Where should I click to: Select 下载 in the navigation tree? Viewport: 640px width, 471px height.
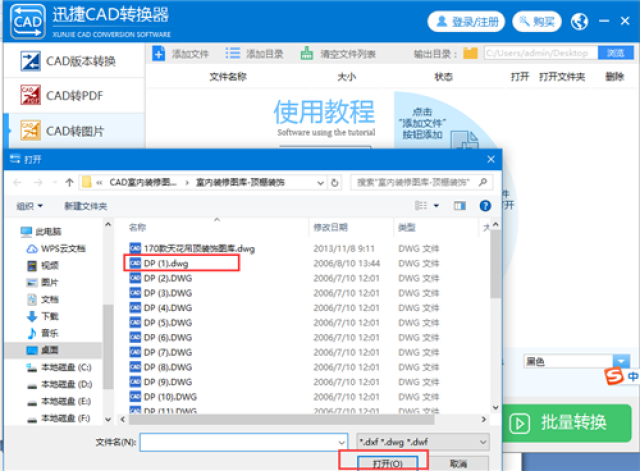point(43,316)
